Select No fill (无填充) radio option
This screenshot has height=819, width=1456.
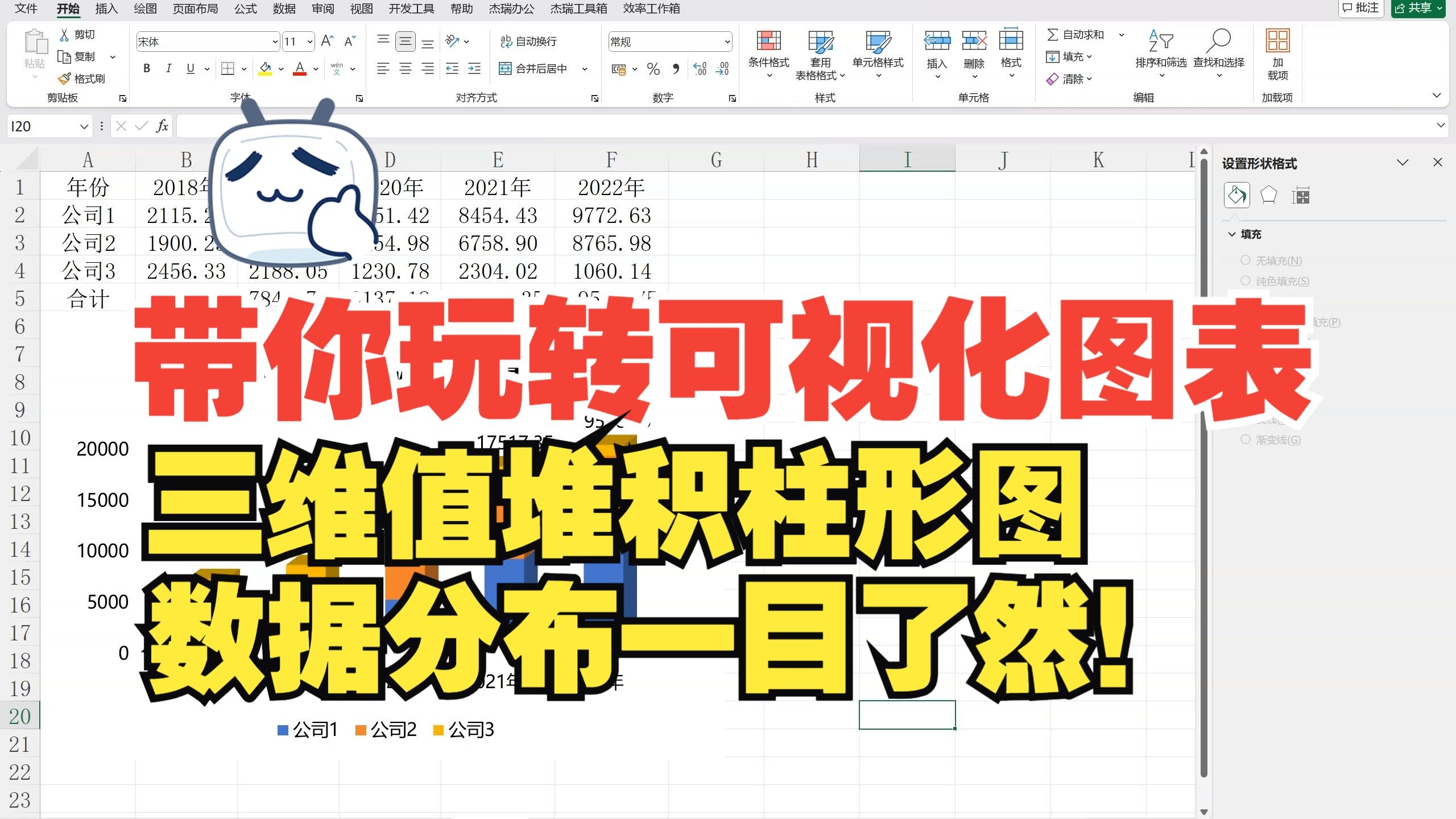[x=1246, y=260]
